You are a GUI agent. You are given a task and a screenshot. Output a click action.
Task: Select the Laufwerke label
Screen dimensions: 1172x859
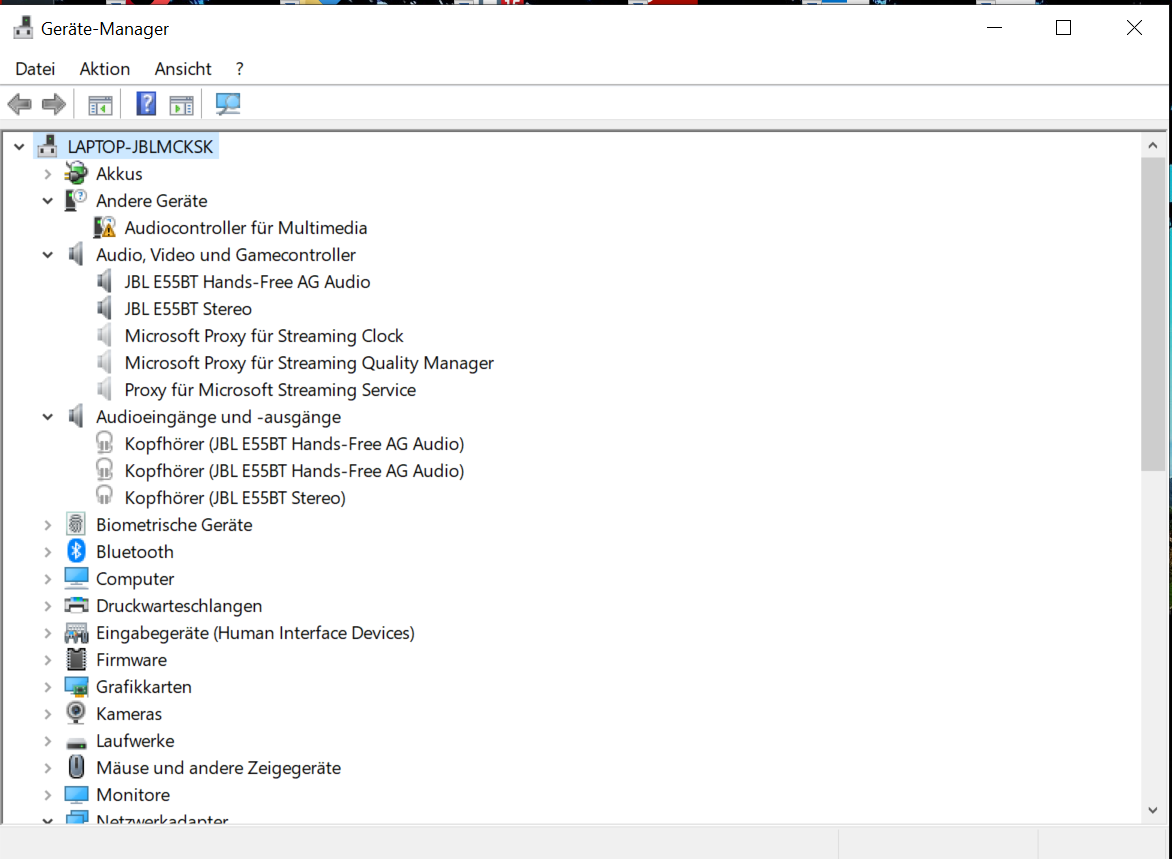(x=135, y=741)
